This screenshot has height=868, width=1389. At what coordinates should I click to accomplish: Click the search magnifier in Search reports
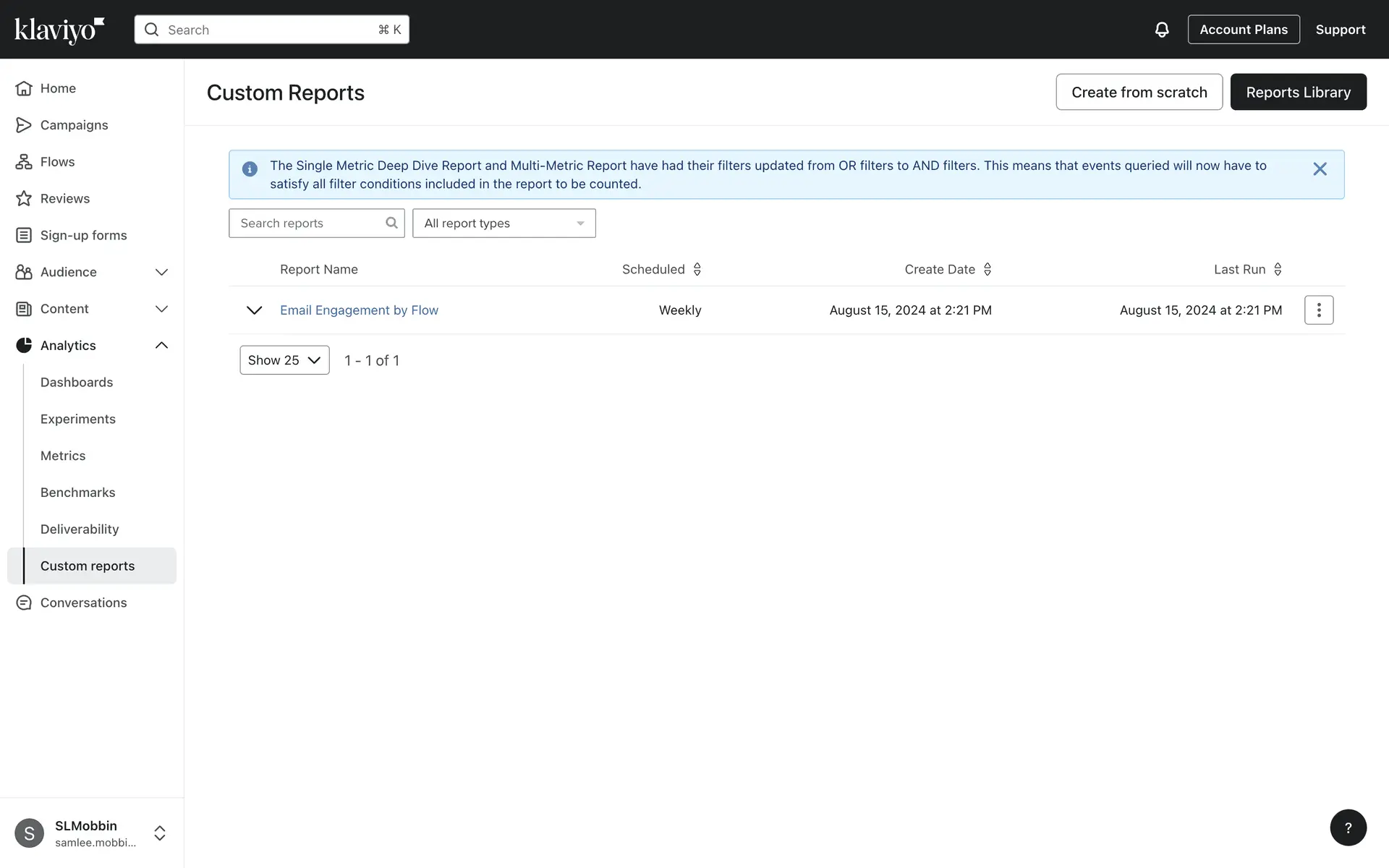[391, 223]
